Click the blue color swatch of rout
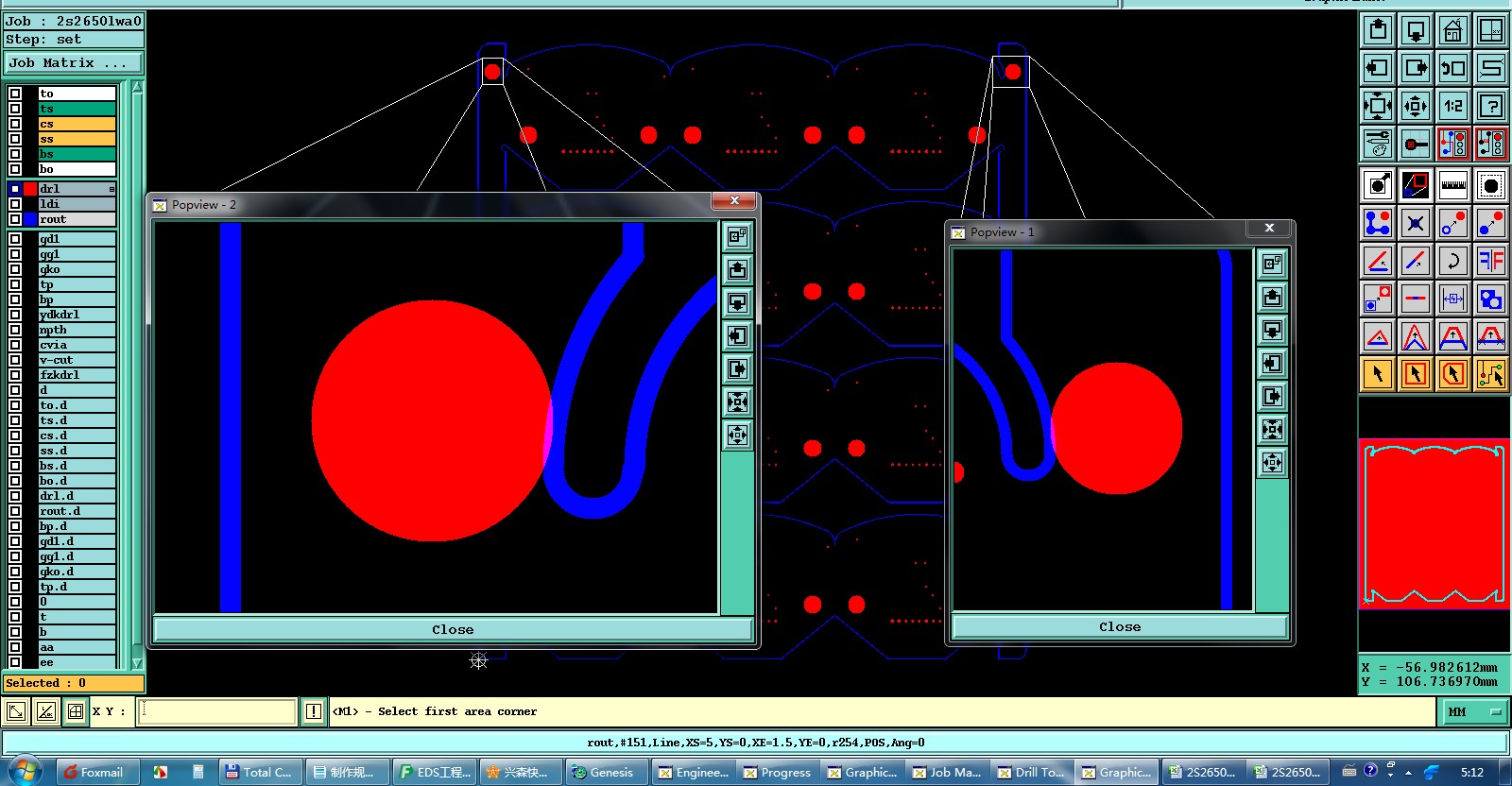 point(30,219)
